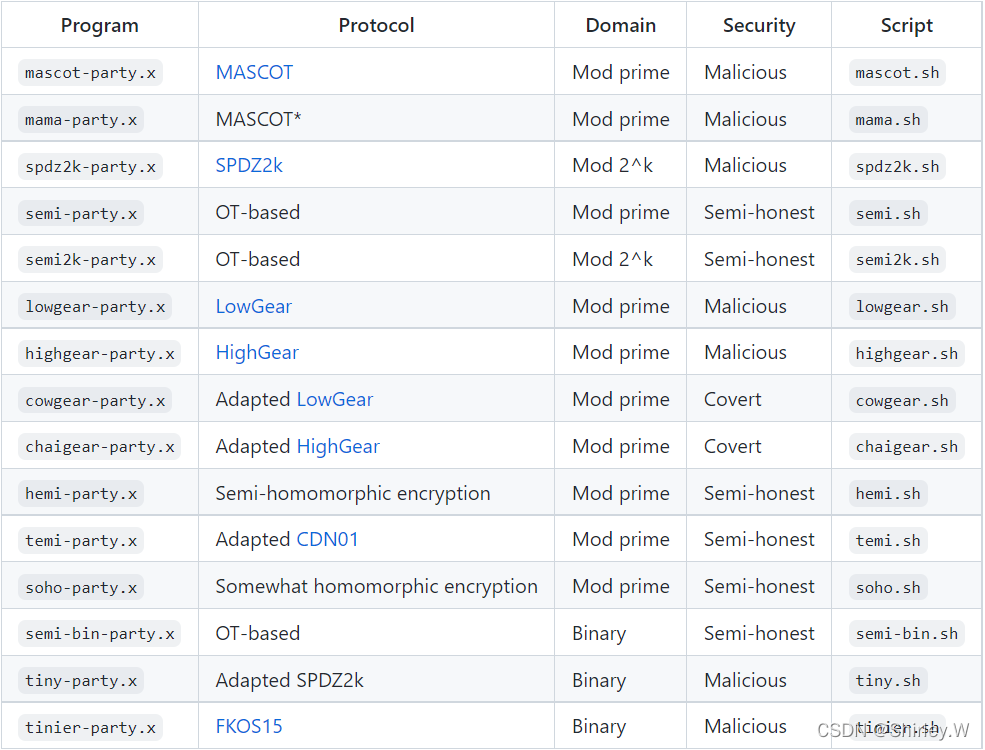Click the spdz2k.sh script label
Screen dimensions: 985x750
(x=897, y=166)
